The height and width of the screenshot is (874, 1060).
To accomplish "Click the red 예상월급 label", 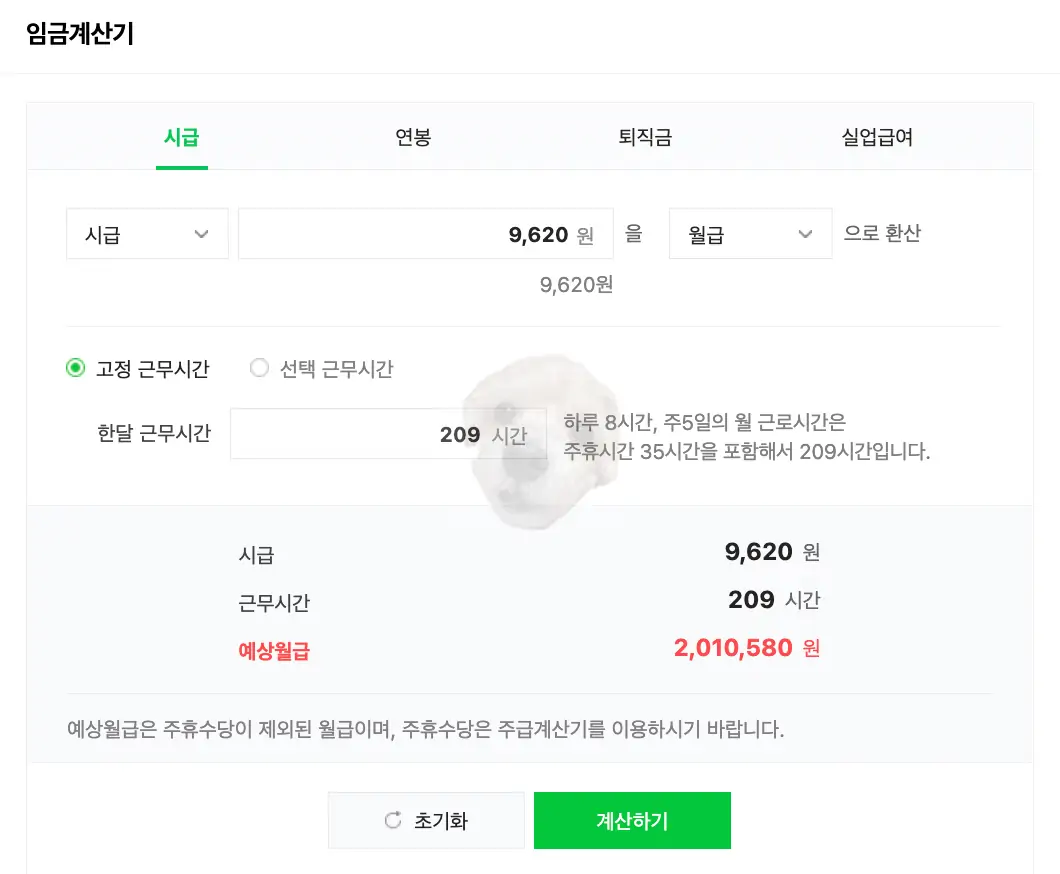I will point(273,648).
